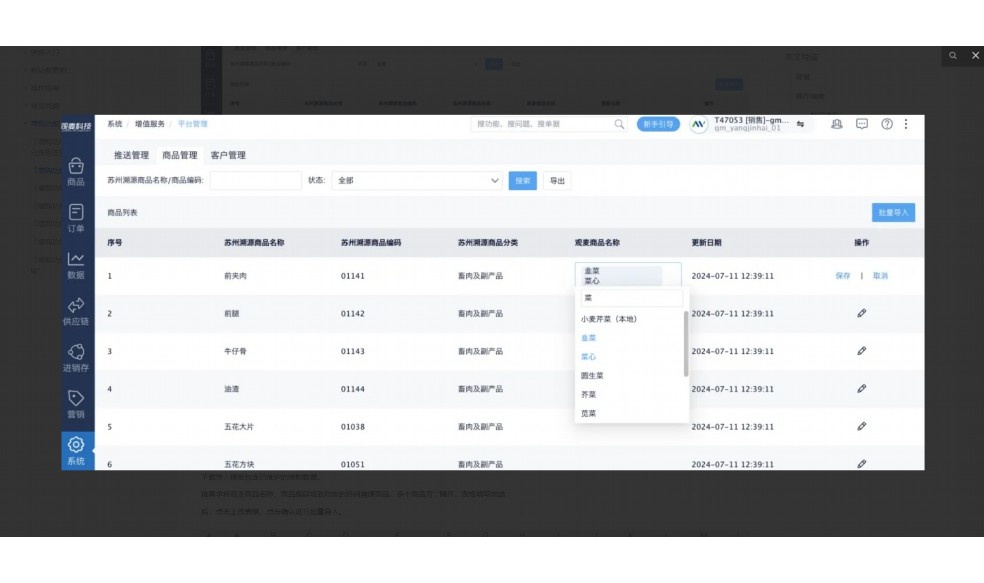The height and width of the screenshot is (583, 984).
Task: Click the 批量导入 button
Action: point(895,212)
